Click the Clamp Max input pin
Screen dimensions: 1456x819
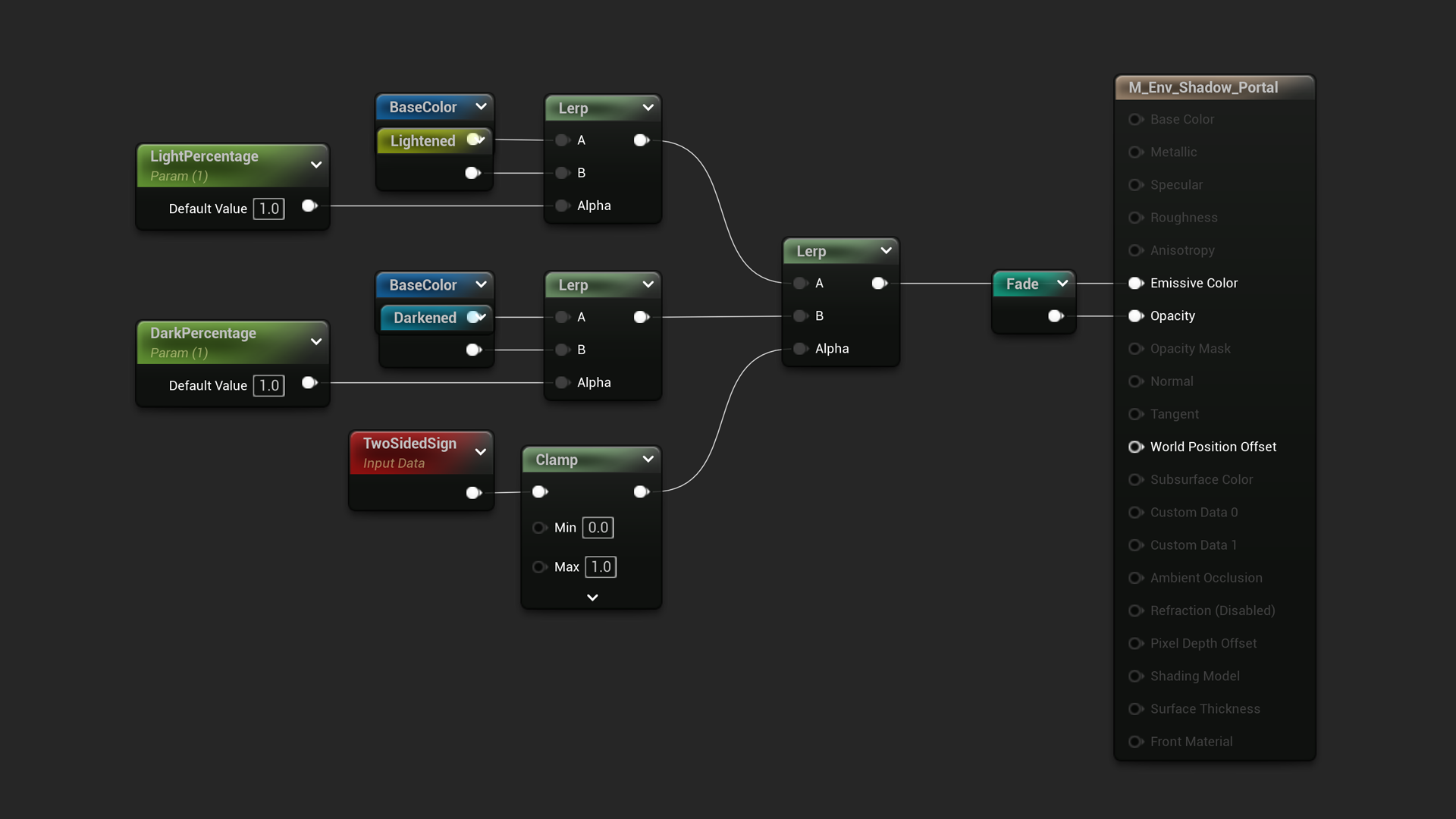click(539, 566)
